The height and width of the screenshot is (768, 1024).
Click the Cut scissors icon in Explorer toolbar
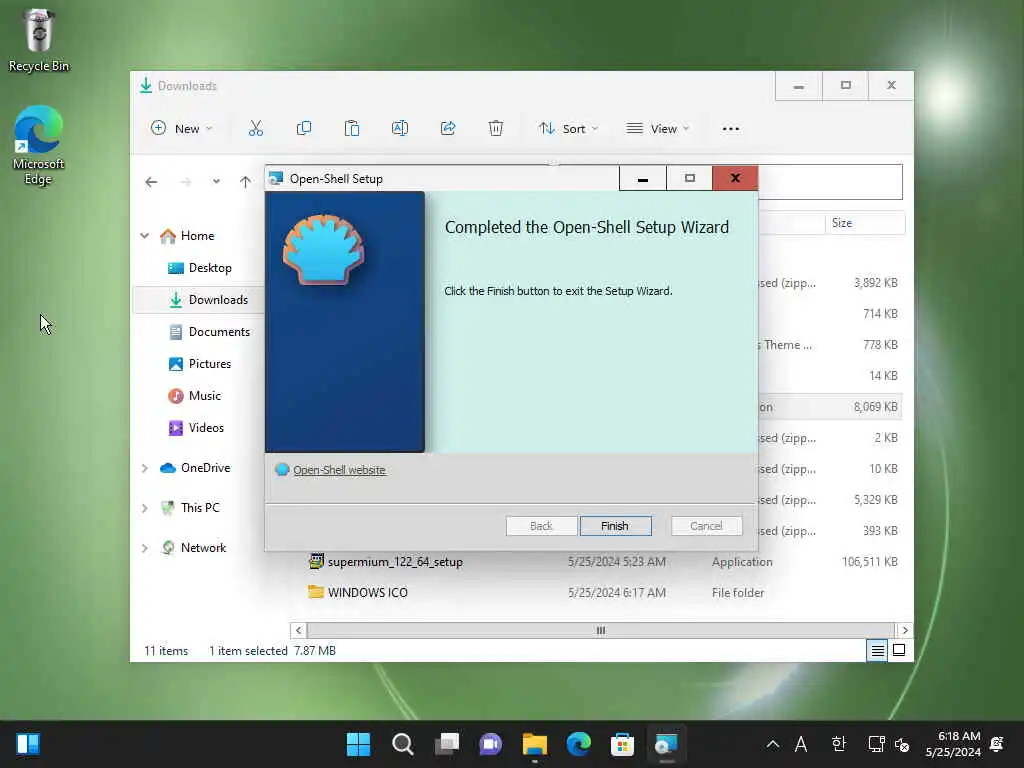[x=255, y=129]
